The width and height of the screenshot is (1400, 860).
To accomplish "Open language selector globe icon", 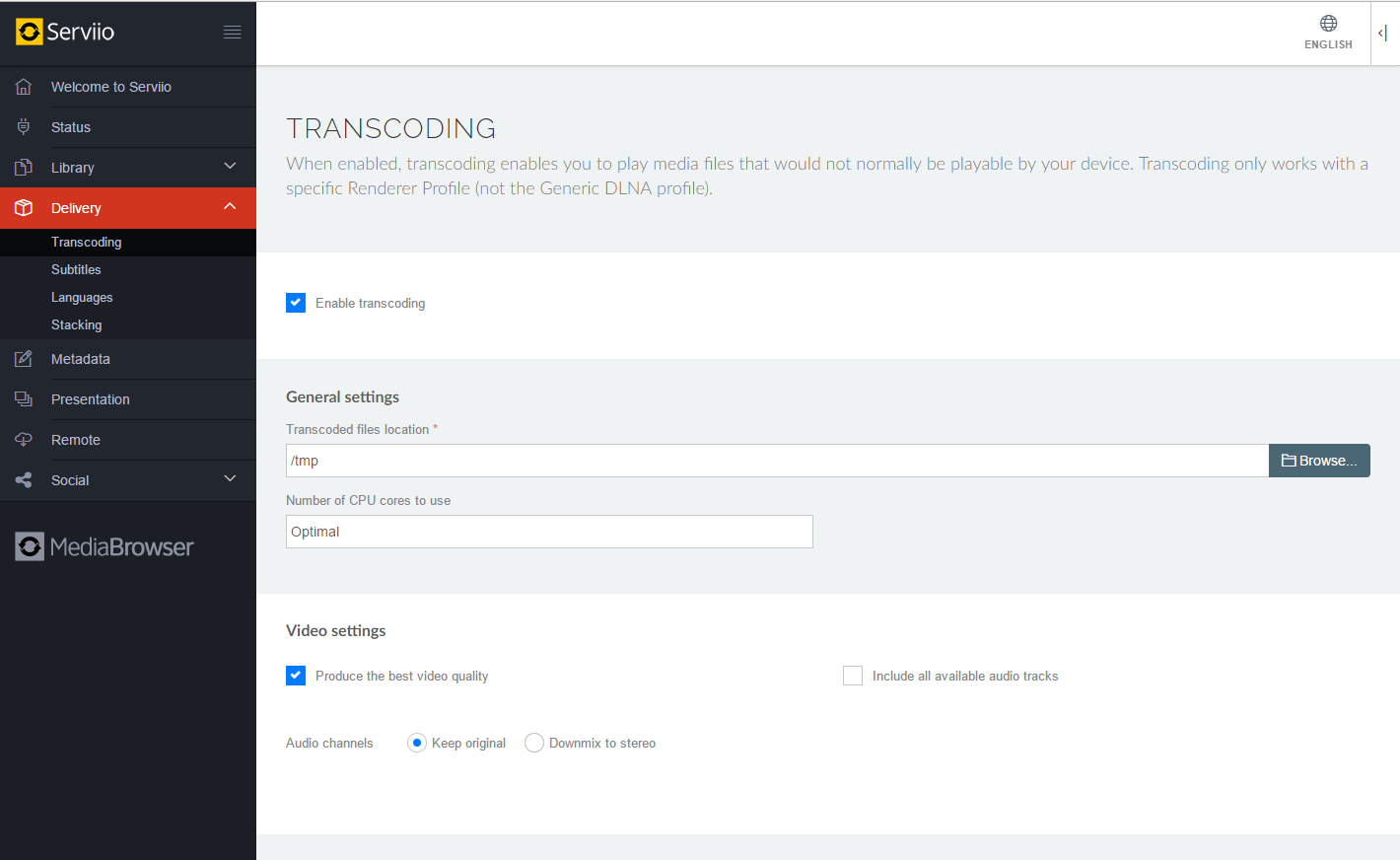I will (x=1328, y=24).
